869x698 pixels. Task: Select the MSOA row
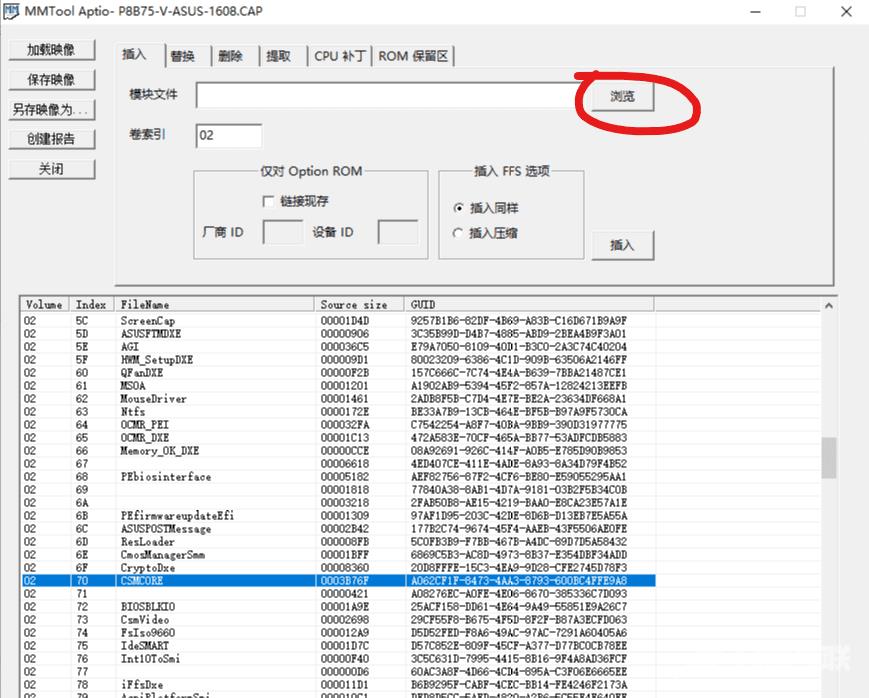coord(338,386)
